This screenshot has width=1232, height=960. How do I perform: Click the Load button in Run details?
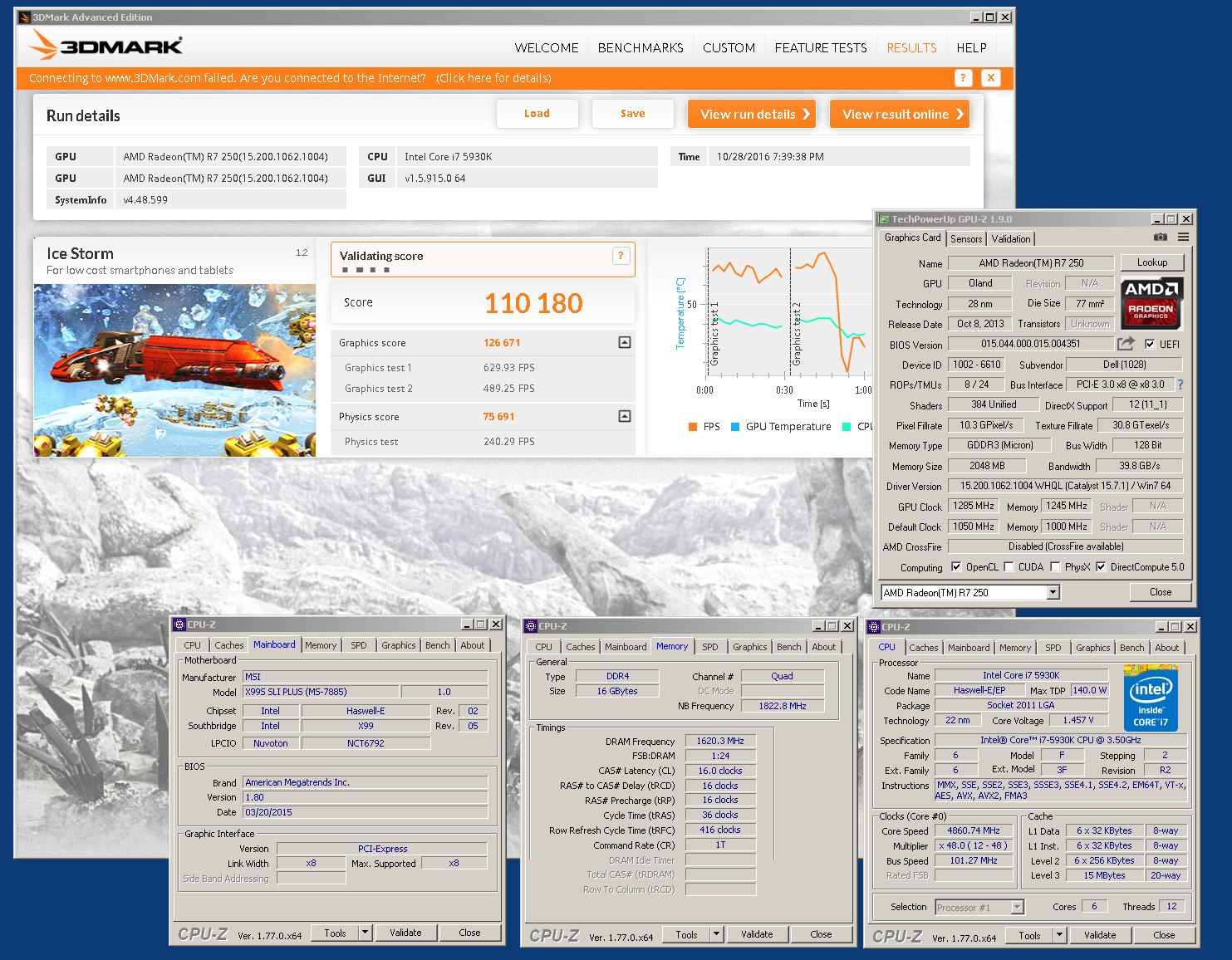pyautogui.click(x=537, y=114)
